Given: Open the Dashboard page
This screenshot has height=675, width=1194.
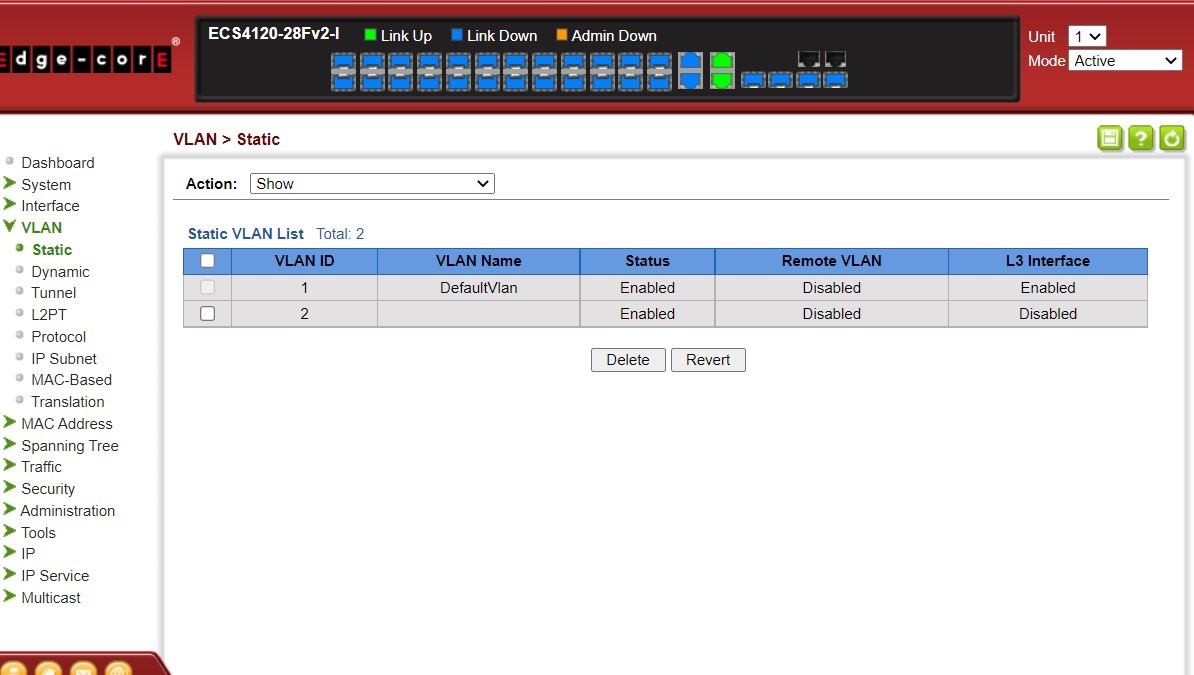Looking at the screenshot, I should pos(58,162).
